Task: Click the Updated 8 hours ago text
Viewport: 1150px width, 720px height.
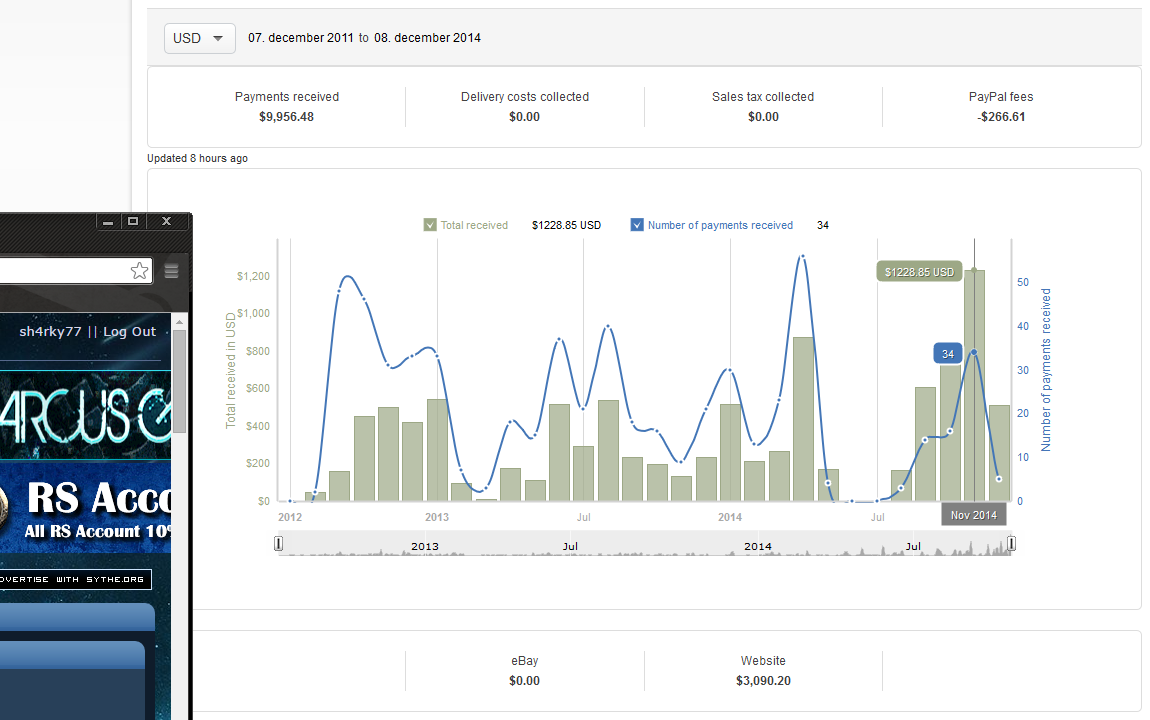Action: tap(197, 158)
